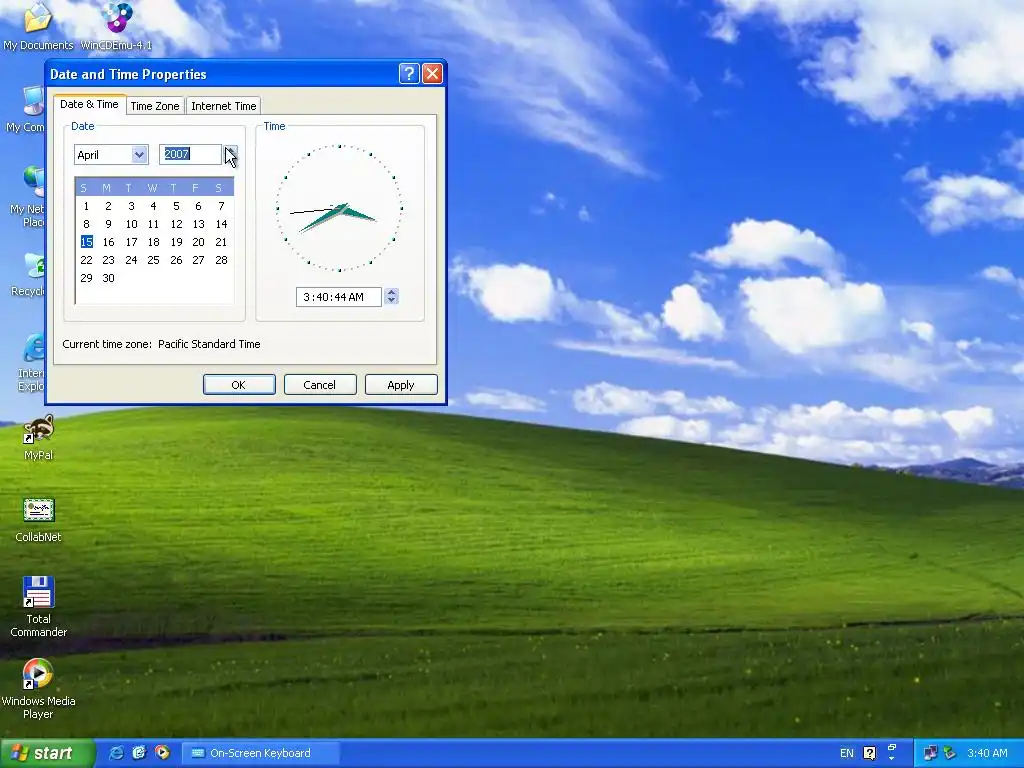Click the EN language indicator
This screenshot has width=1024, height=768.
coord(846,753)
